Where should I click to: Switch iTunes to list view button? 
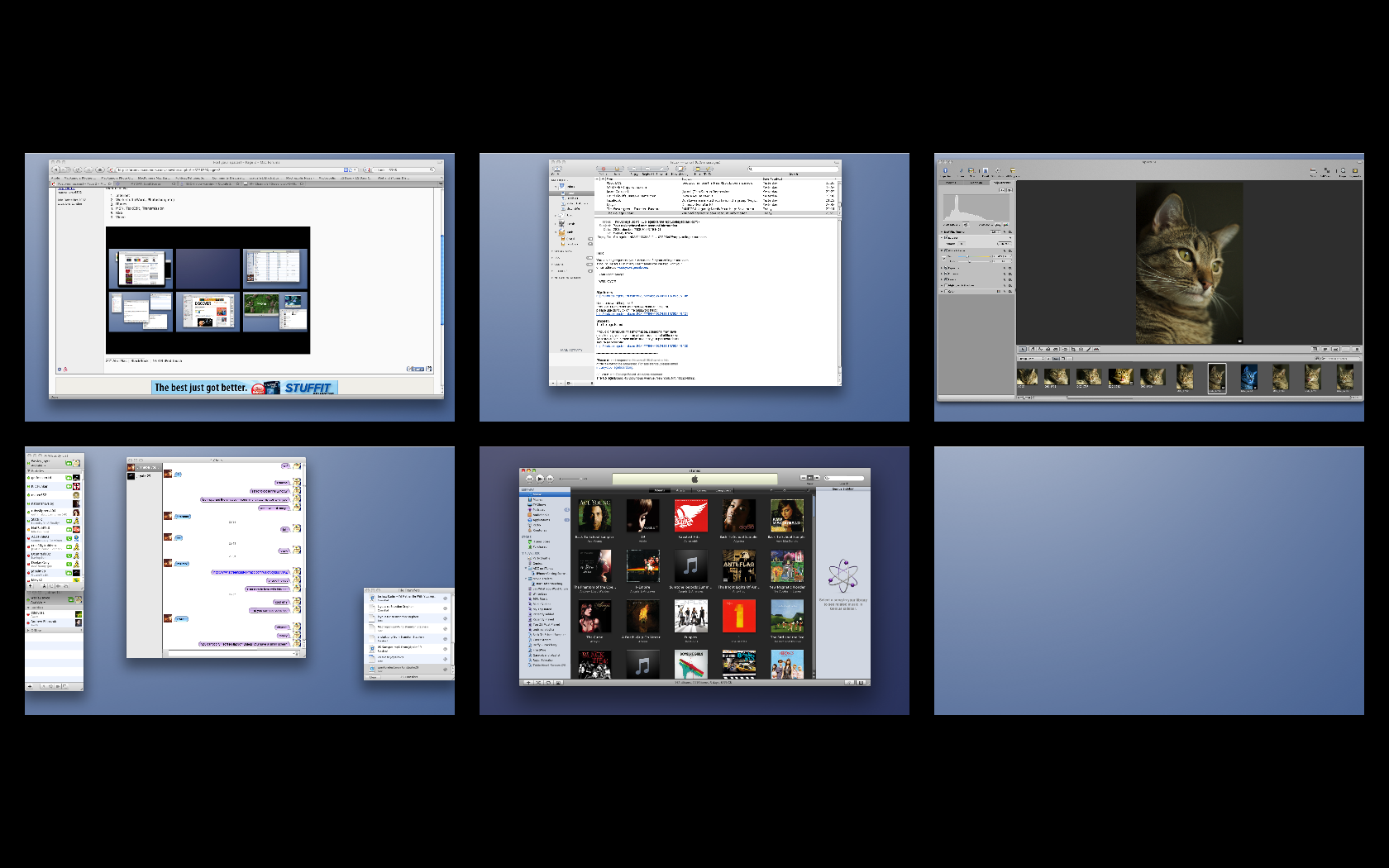click(804, 478)
